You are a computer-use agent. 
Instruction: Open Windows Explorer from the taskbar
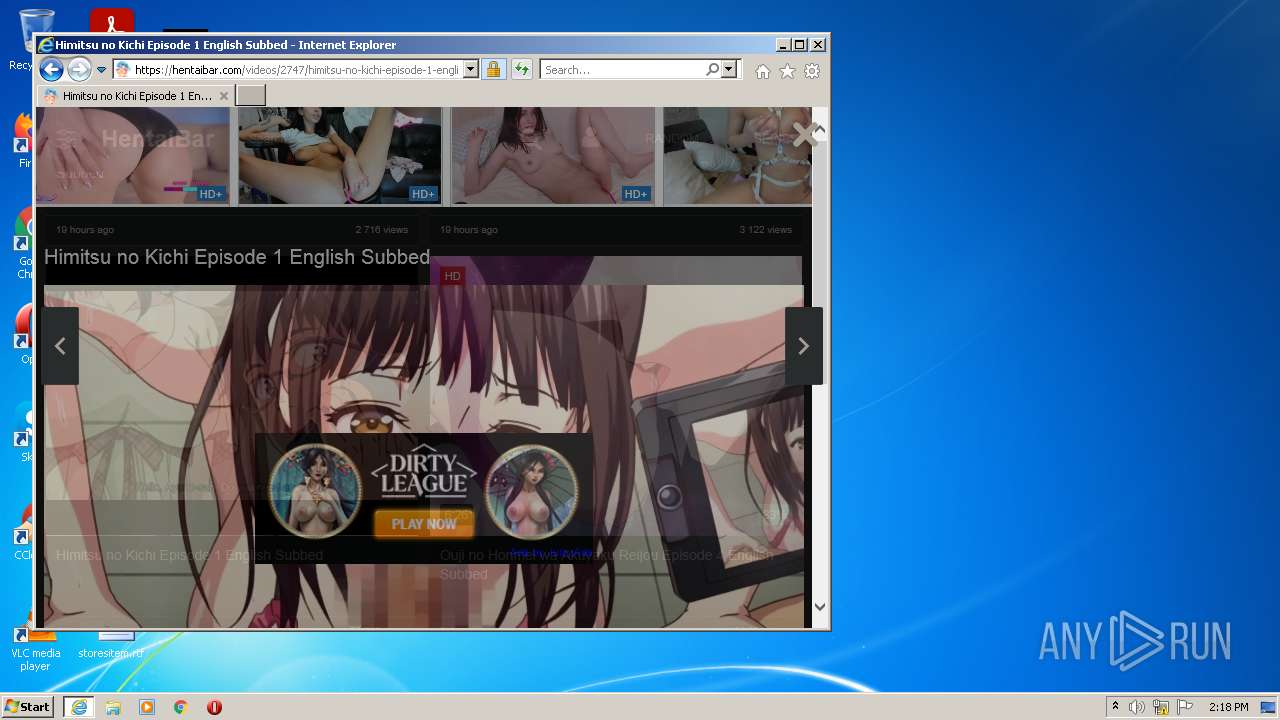tap(113, 707)
